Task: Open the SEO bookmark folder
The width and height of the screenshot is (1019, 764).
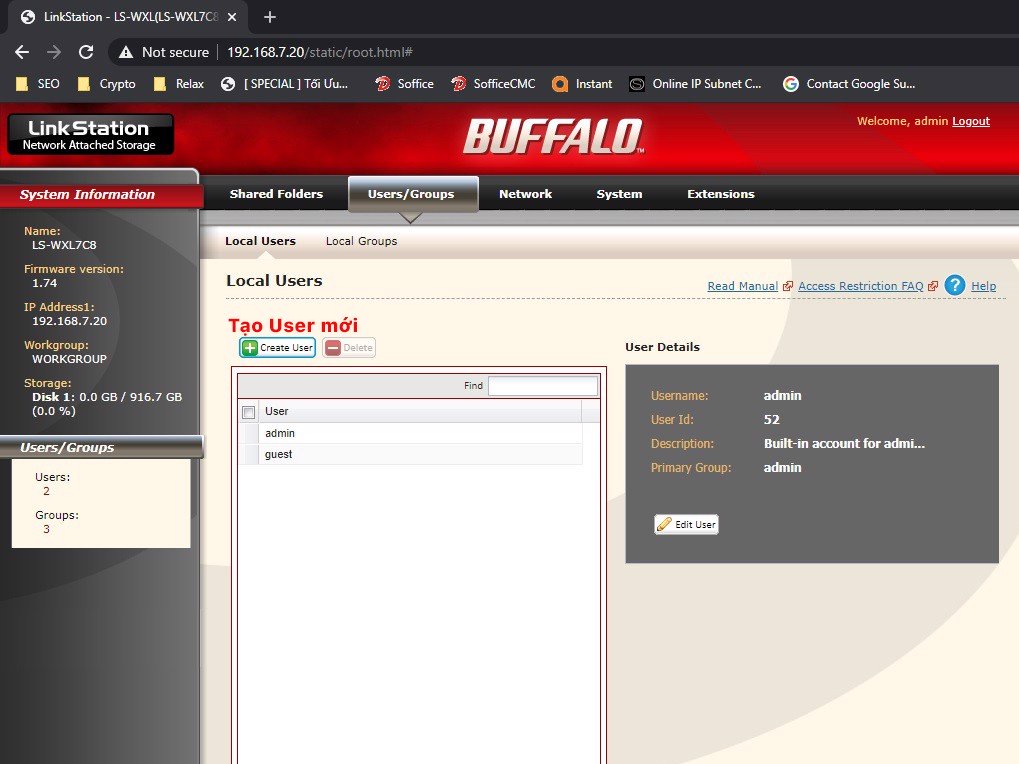Action: [38, 84]
